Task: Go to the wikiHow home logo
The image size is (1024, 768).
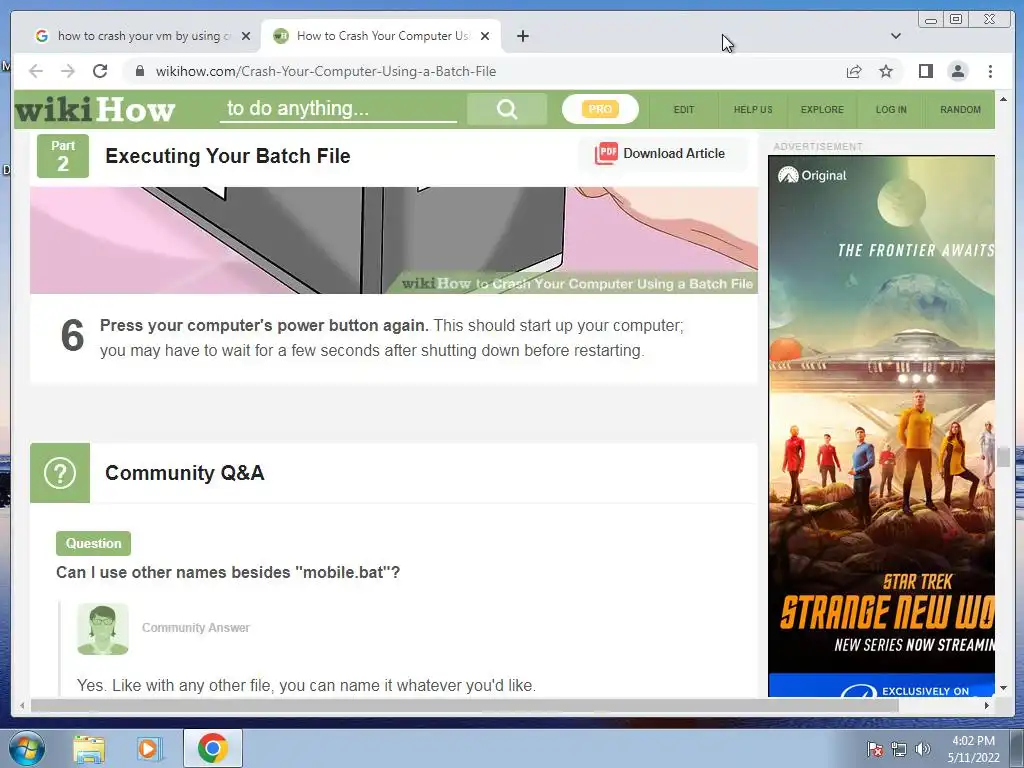Action: point(95,110)
